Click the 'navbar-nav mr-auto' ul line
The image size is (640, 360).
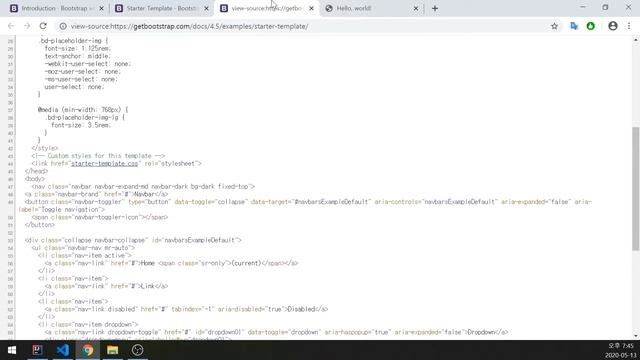pyautogui.click(x=83, y=248)
